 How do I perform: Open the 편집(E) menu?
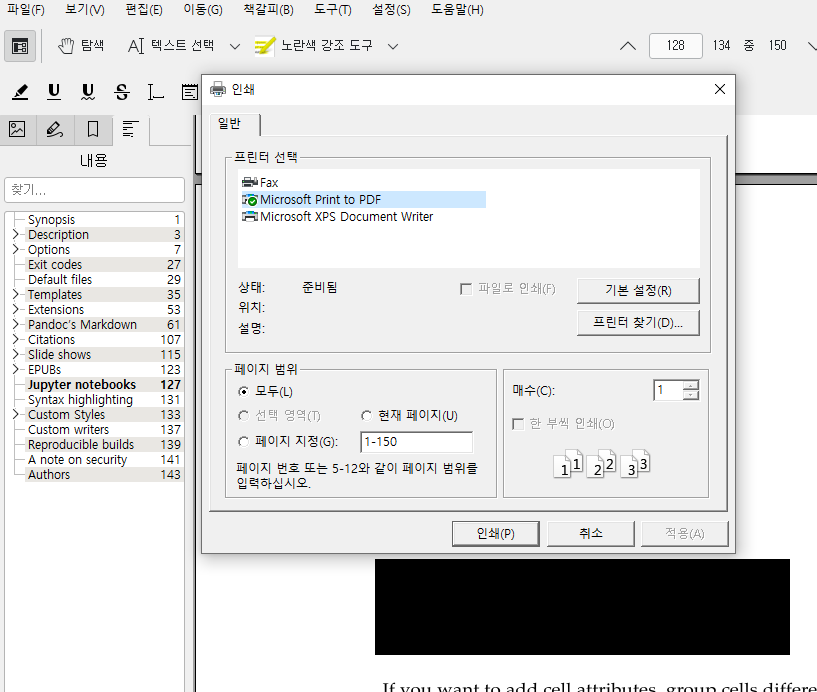(x=144, y=10)
